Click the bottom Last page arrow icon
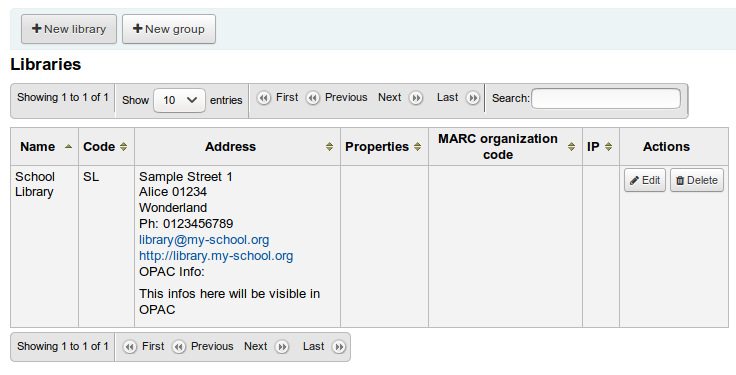 pyautogui.click(x=338, y=347)
